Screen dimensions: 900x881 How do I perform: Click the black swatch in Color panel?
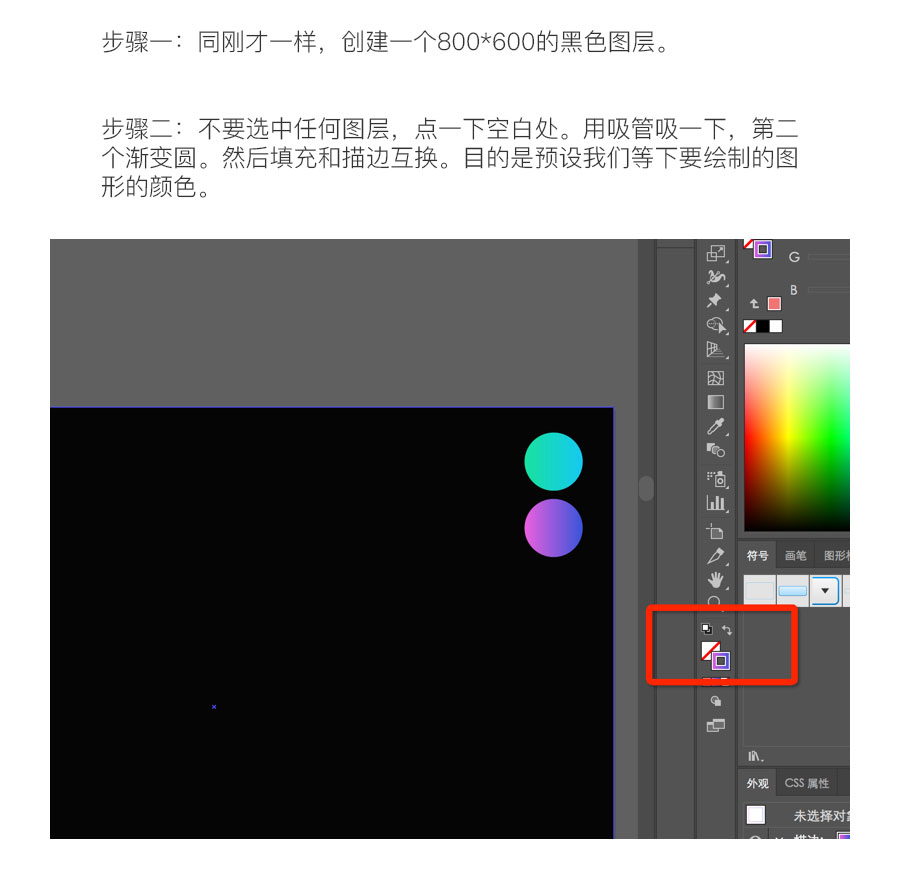[x=763, y=326]
